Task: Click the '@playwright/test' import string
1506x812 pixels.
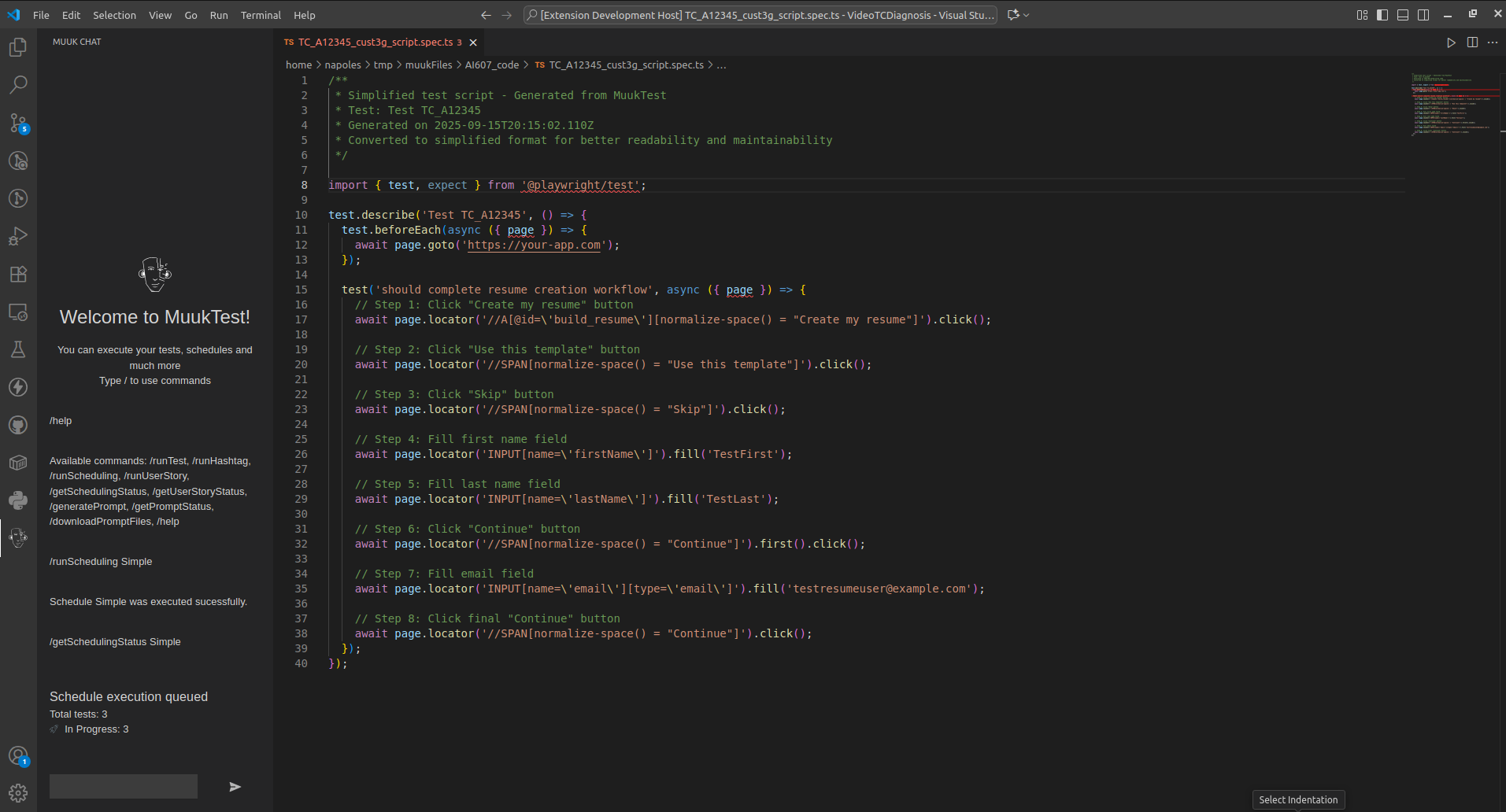Action: point(580,186)
